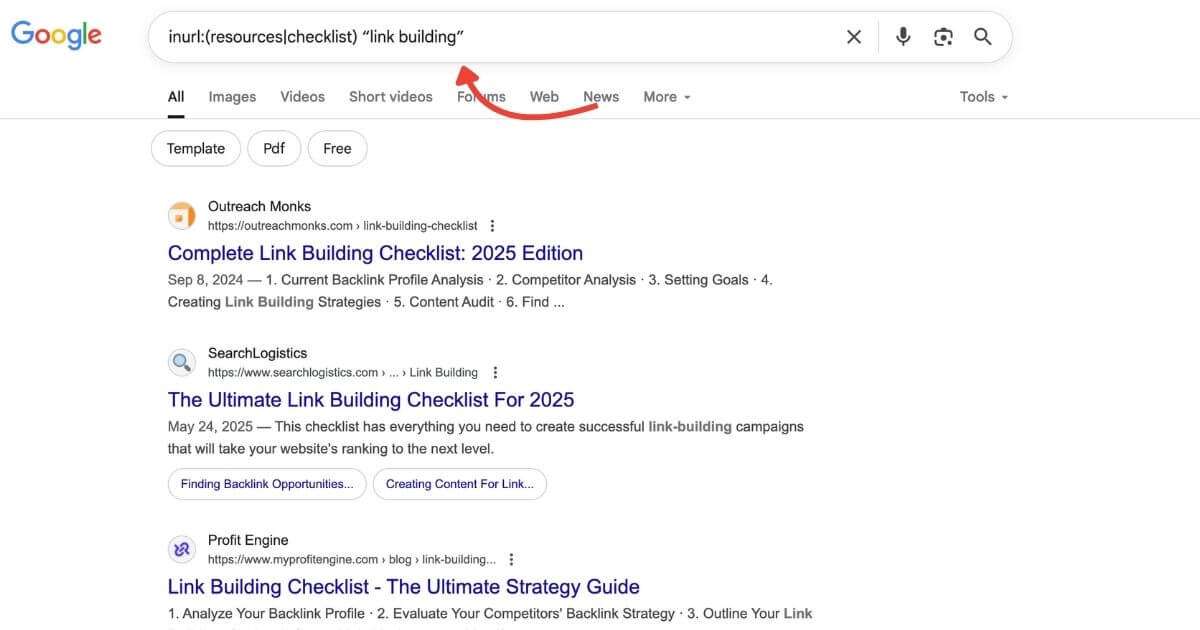Click the Finding Backlink Opportunities sitelink
Image resolution: width=1200 pixels, height=630 pixels.
click(x=266, y=484)
